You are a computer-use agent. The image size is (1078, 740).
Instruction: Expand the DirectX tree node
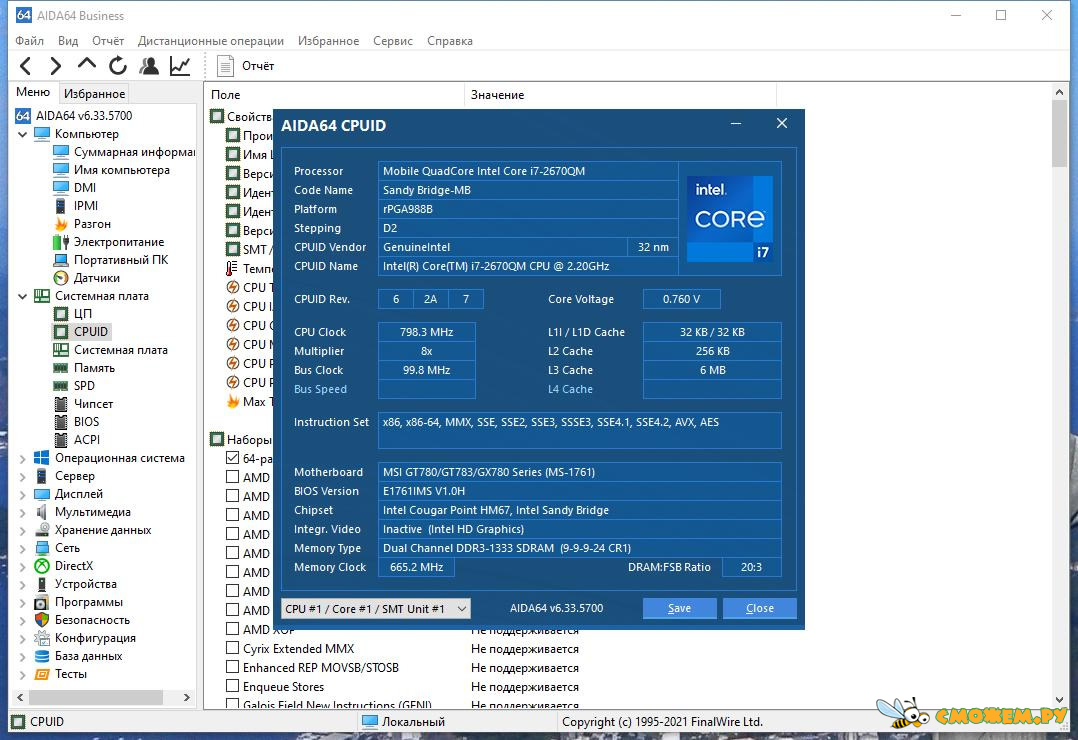point(23,567)
